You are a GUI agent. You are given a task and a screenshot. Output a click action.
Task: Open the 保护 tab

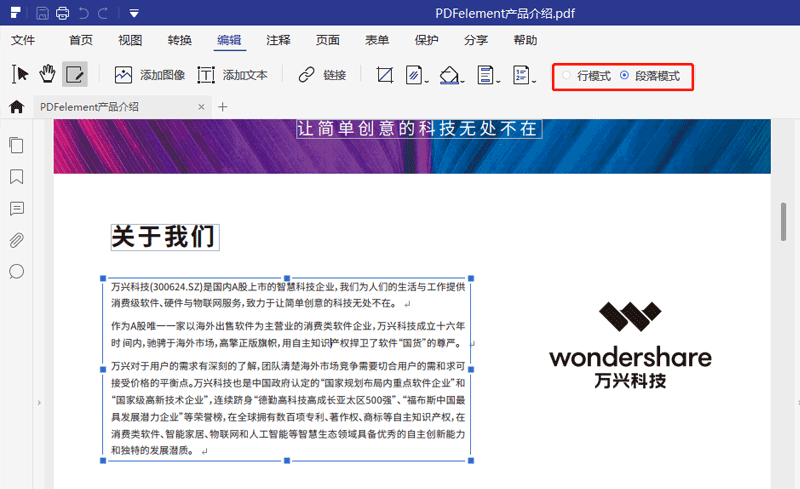click(x=427, y=40)
